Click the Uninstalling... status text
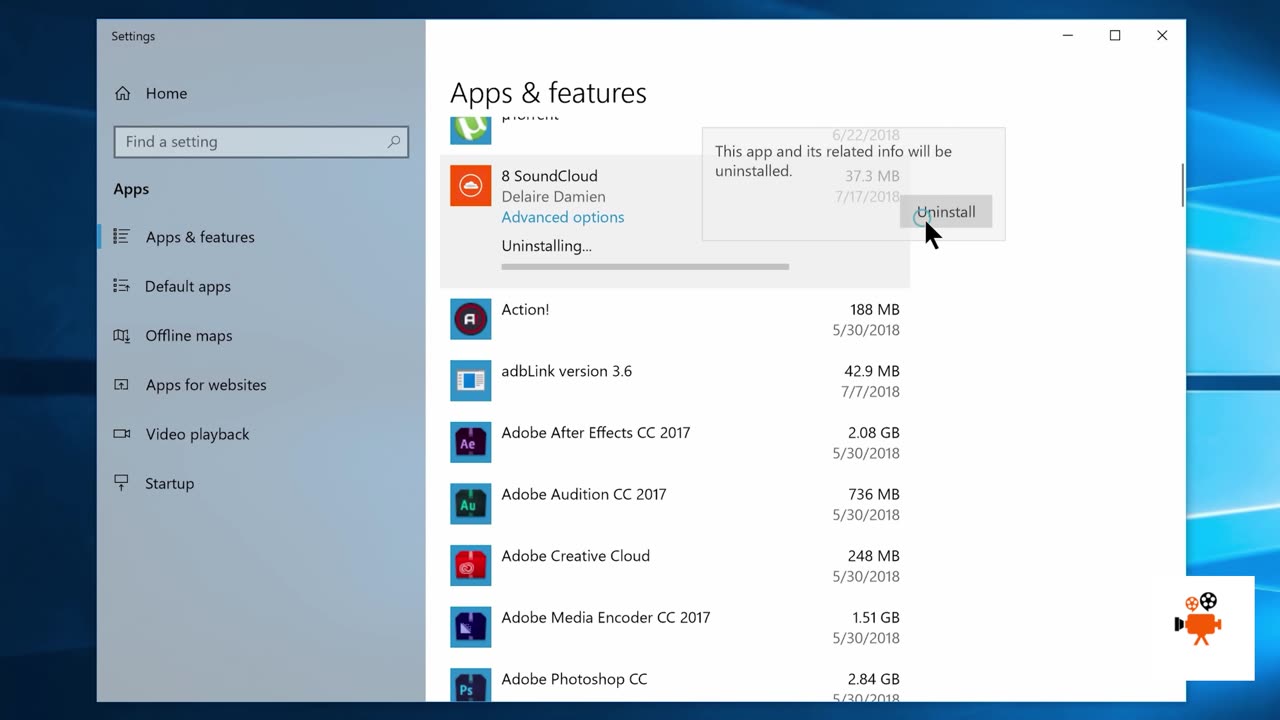The image size is (1280, 720). pos(546,246)
